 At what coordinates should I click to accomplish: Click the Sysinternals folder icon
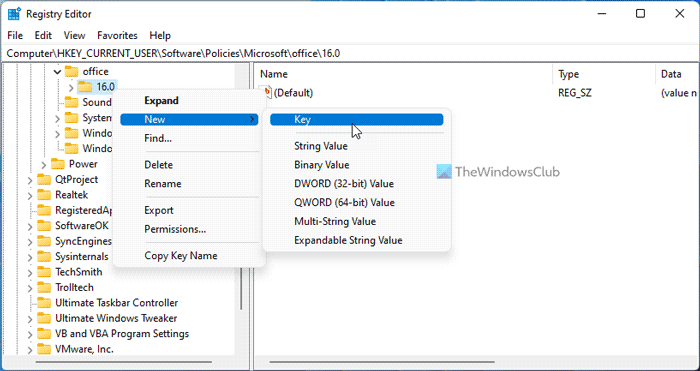[44, 257]
